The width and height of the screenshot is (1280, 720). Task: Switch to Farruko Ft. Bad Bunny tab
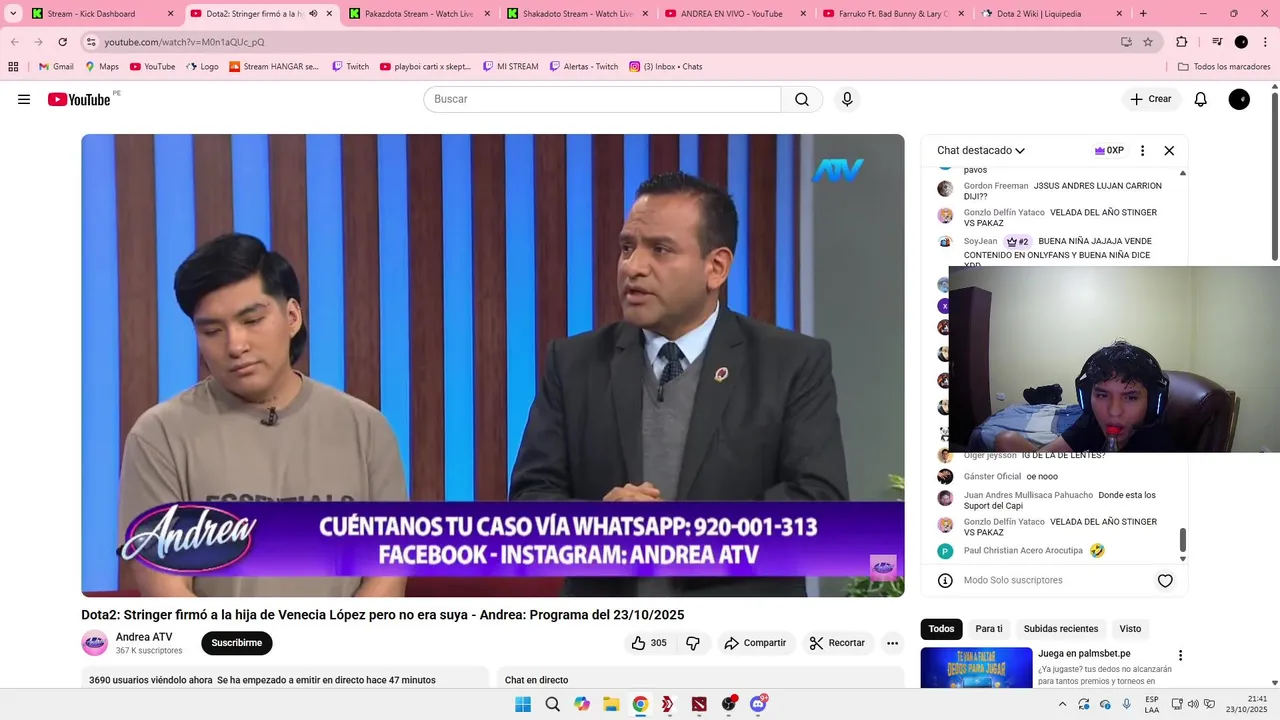[893, 14]
